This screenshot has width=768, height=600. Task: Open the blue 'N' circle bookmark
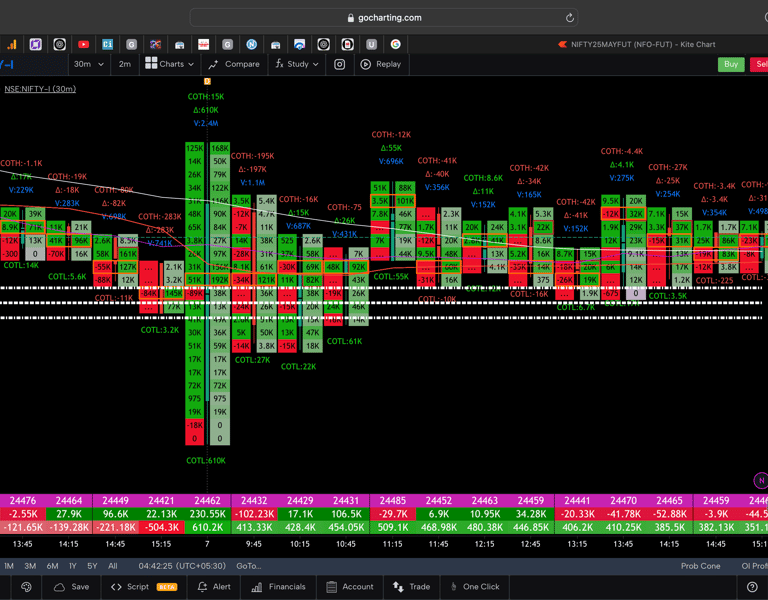tap(252, 45)
